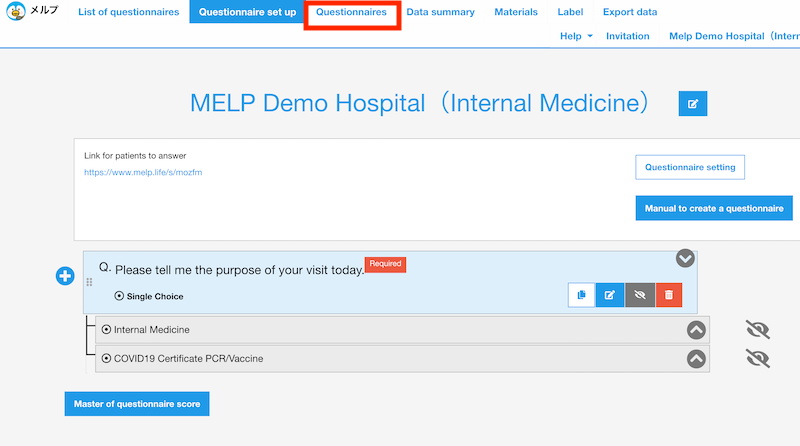Duplicate the visit purpose question
This screenshot has width=800, height=446.
point(581,295)
